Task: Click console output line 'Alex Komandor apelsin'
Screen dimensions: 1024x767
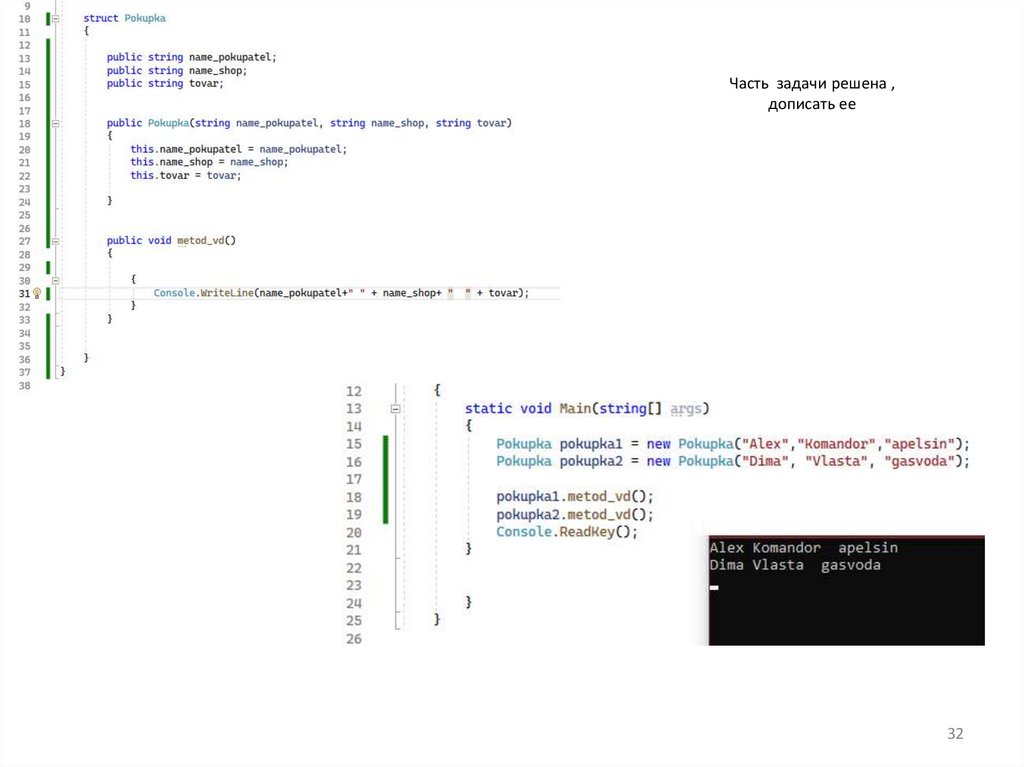Action: coord(803,547)
